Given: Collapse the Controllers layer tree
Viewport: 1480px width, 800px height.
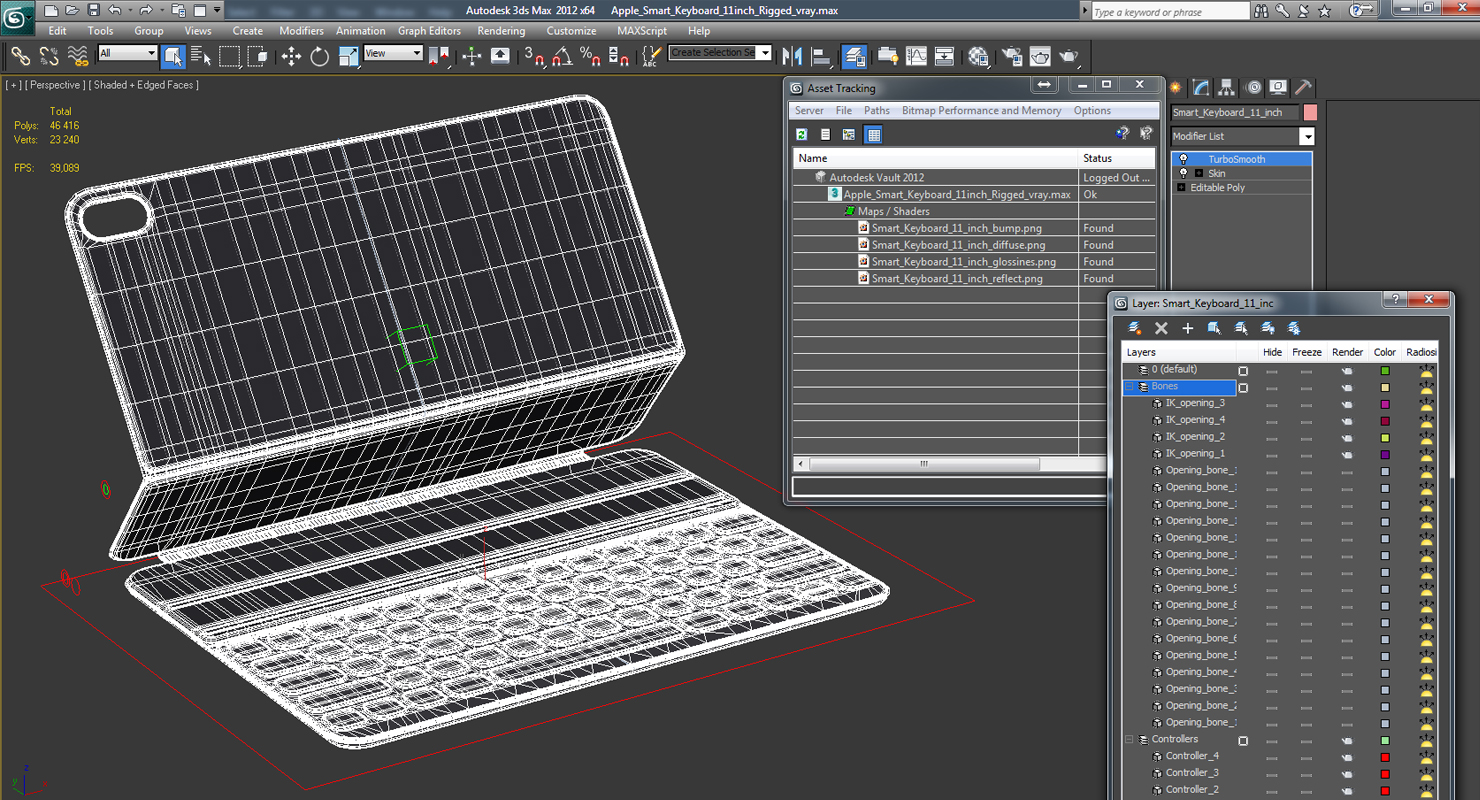Looking at the screenshot, I should (x=1130, y=740).
